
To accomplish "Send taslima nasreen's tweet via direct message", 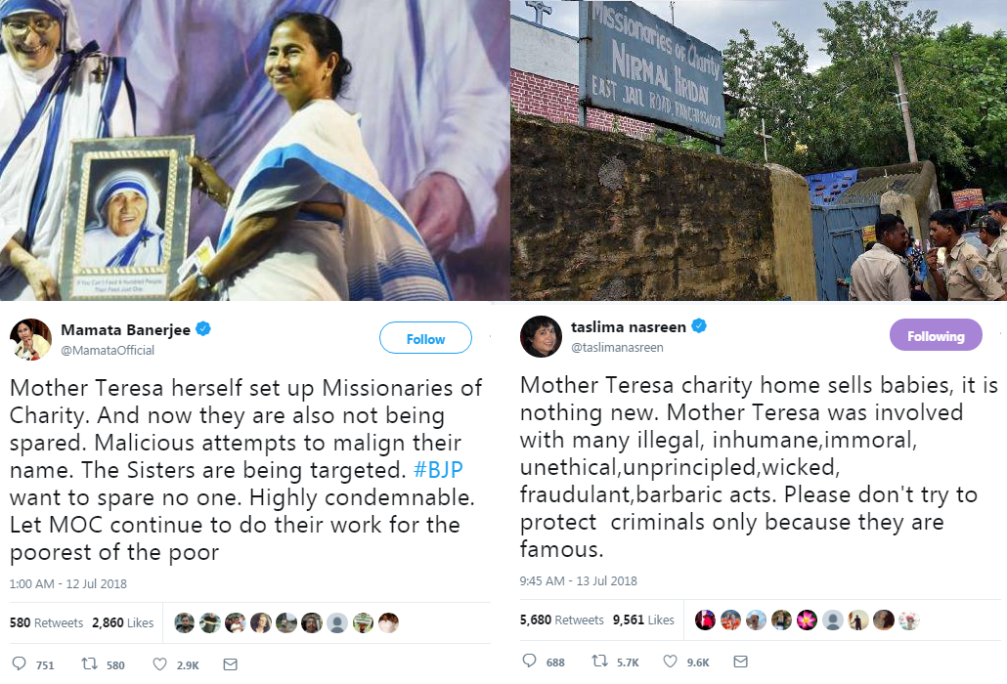I will (x=740, y=661).
